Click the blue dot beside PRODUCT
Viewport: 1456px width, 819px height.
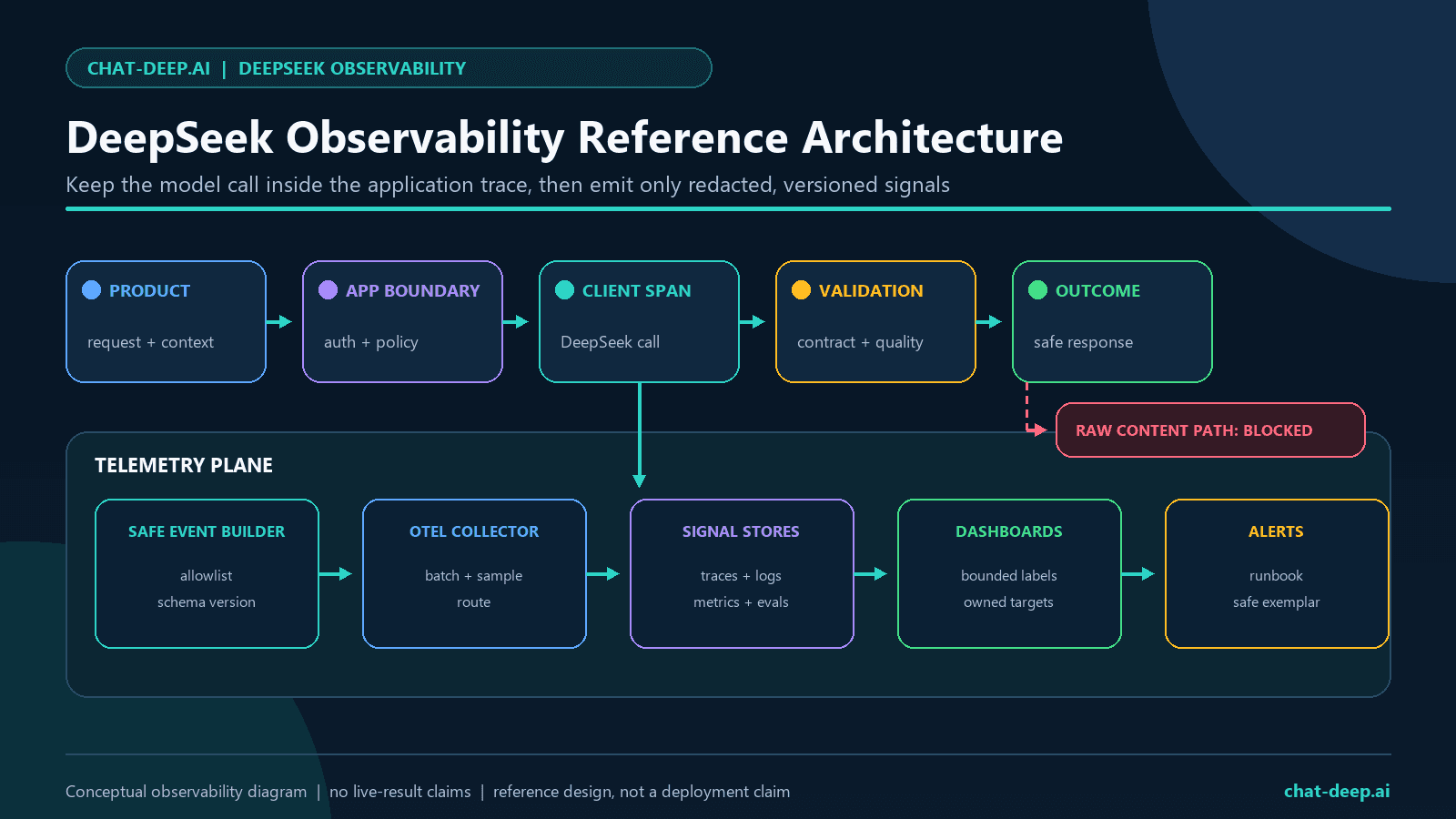91,289
